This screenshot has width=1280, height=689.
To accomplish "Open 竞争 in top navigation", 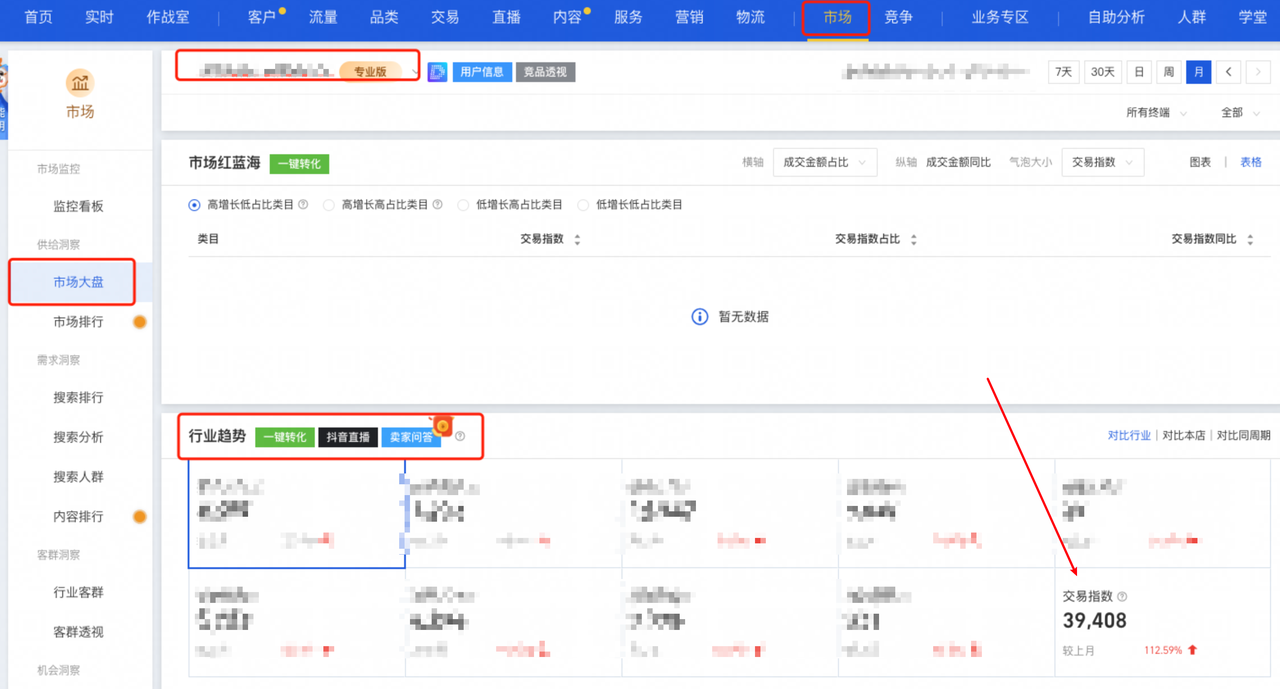I will coord(898,18).
